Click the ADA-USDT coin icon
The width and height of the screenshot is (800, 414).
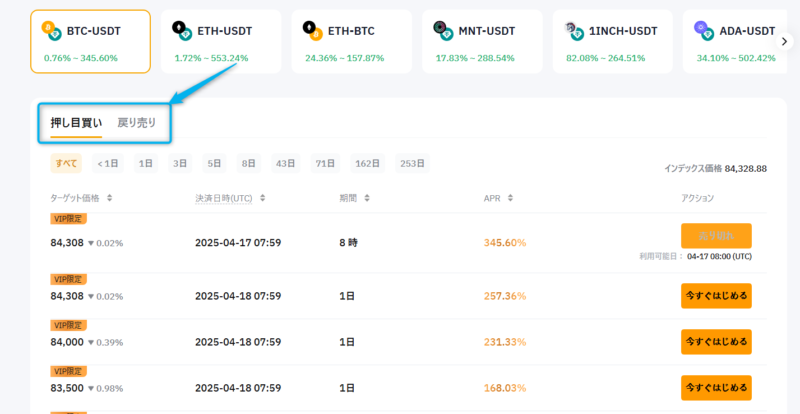(x=704, y=31)
